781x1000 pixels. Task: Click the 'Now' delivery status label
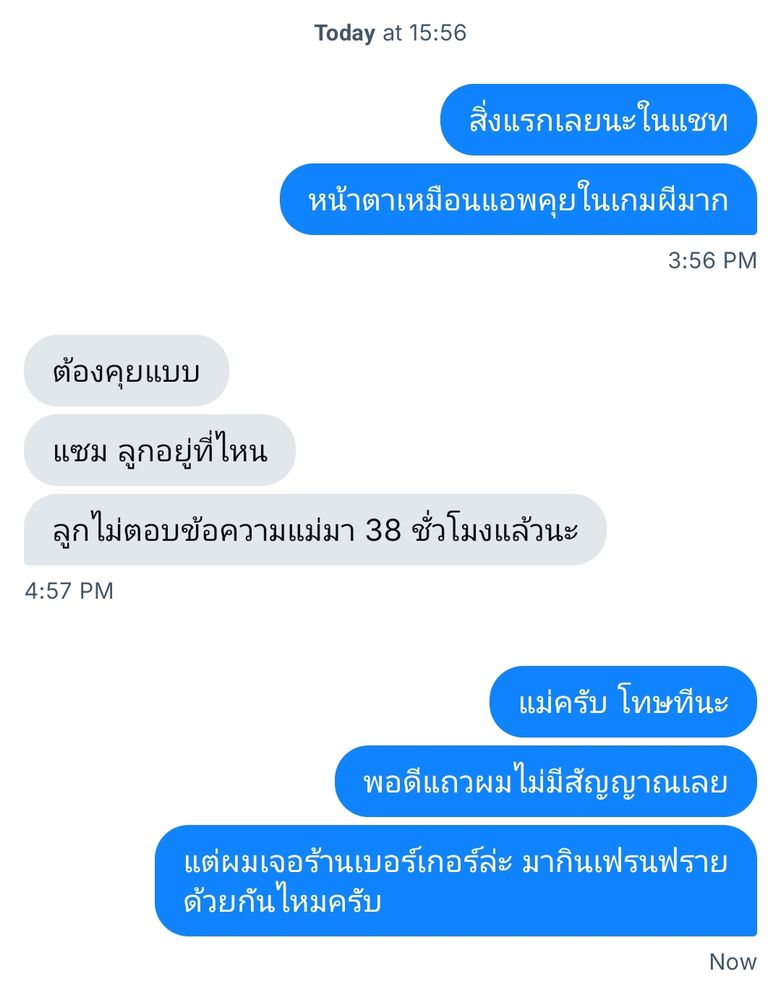click(x=733, y=962)
